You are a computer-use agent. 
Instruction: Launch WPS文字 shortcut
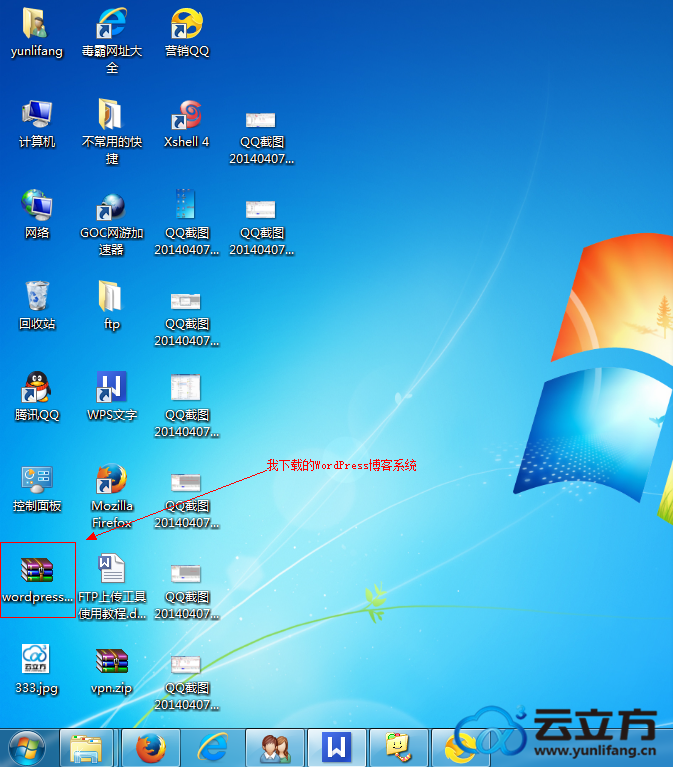[112, 397]
